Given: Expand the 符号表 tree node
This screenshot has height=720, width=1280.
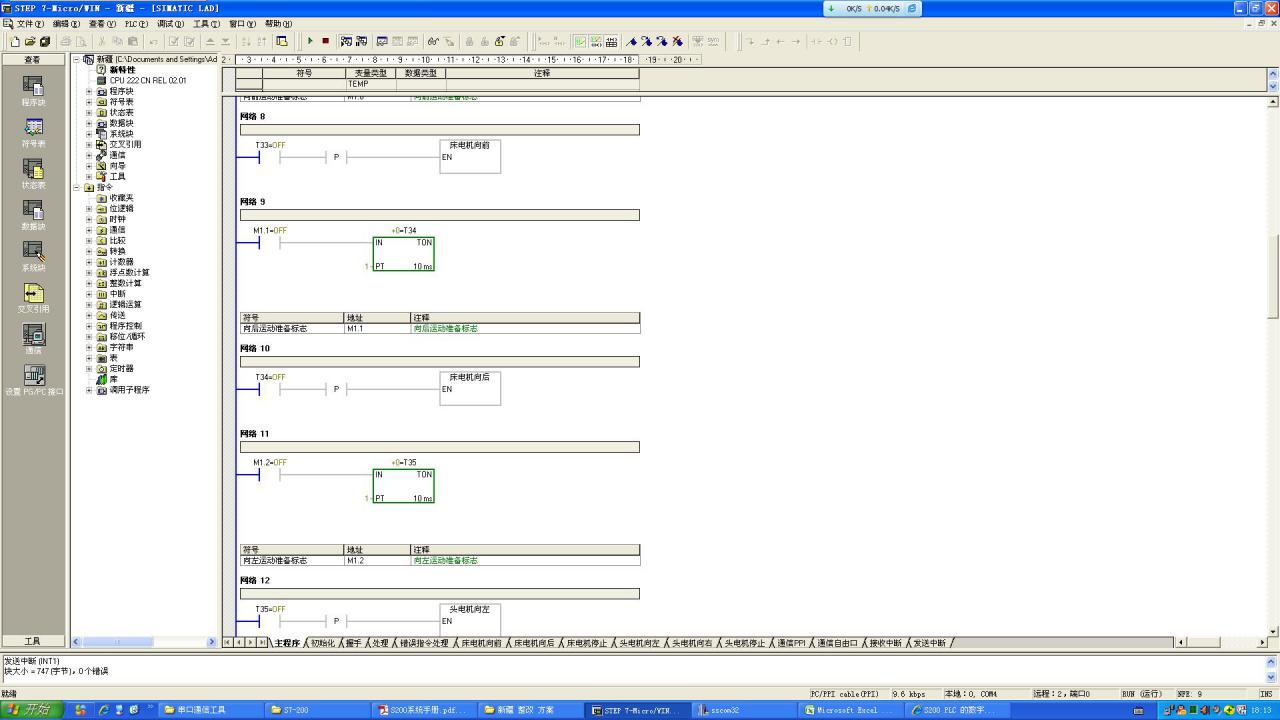Looking at the screenshot, I should [89, 102].
